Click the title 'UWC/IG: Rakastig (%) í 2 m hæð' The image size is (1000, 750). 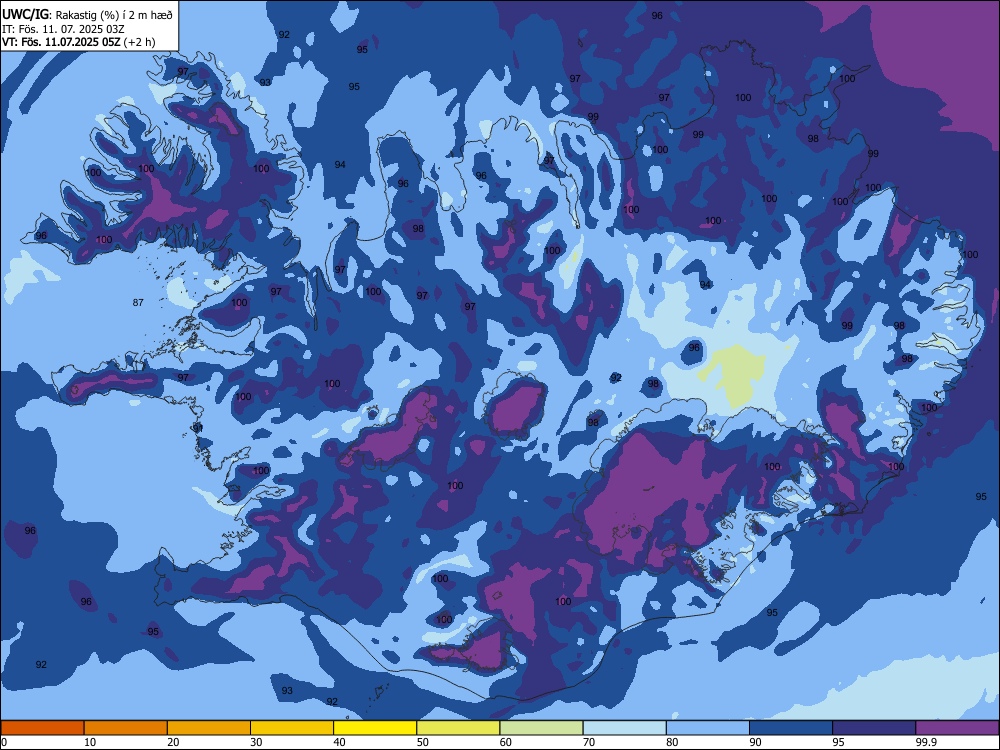click(x=88, y=14)
